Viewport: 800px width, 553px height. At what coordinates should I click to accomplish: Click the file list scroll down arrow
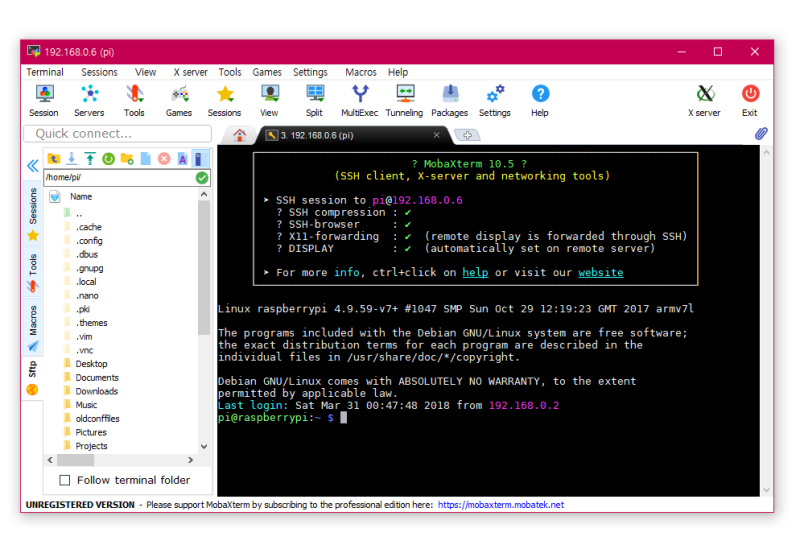(204, 446)
